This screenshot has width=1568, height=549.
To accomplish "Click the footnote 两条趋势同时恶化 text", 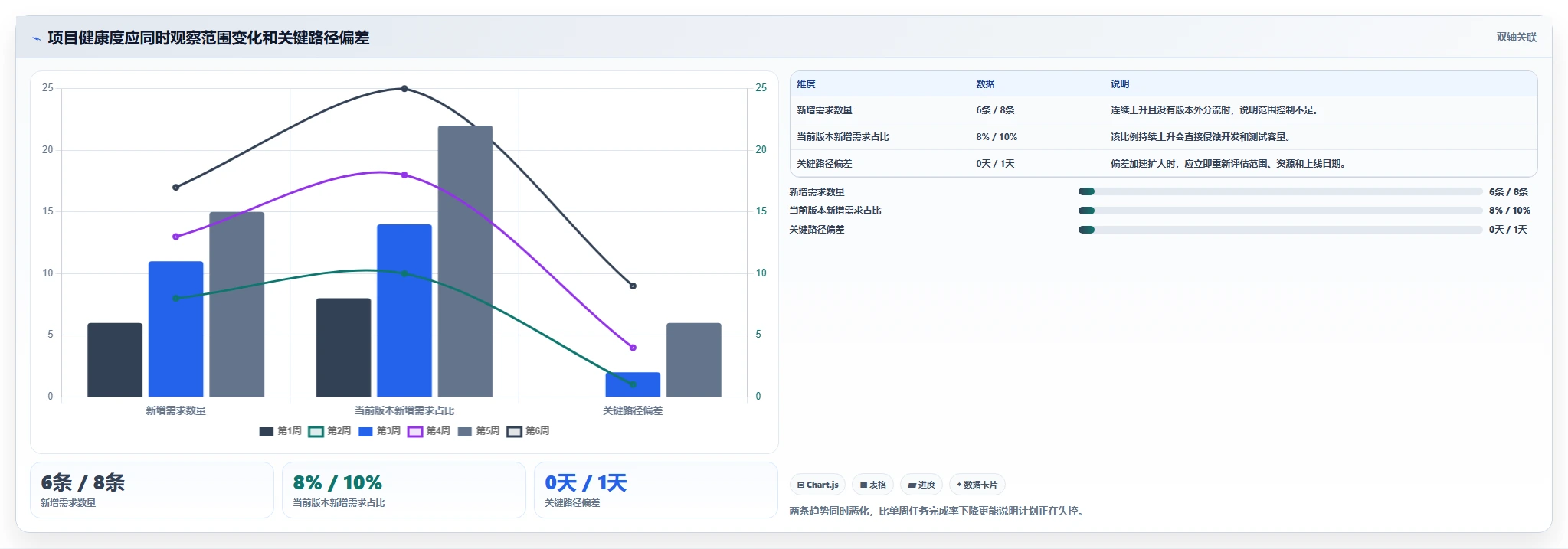I will (x=938, y=511).
